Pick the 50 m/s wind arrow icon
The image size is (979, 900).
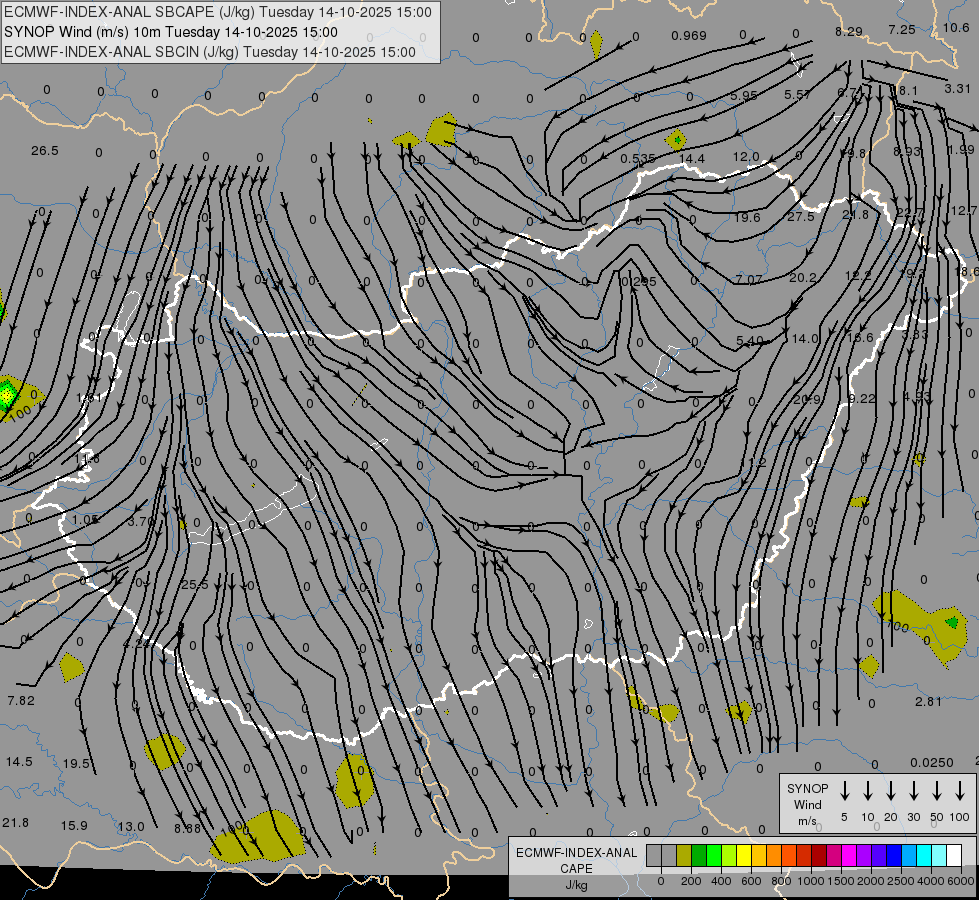(x=937, y=791)
